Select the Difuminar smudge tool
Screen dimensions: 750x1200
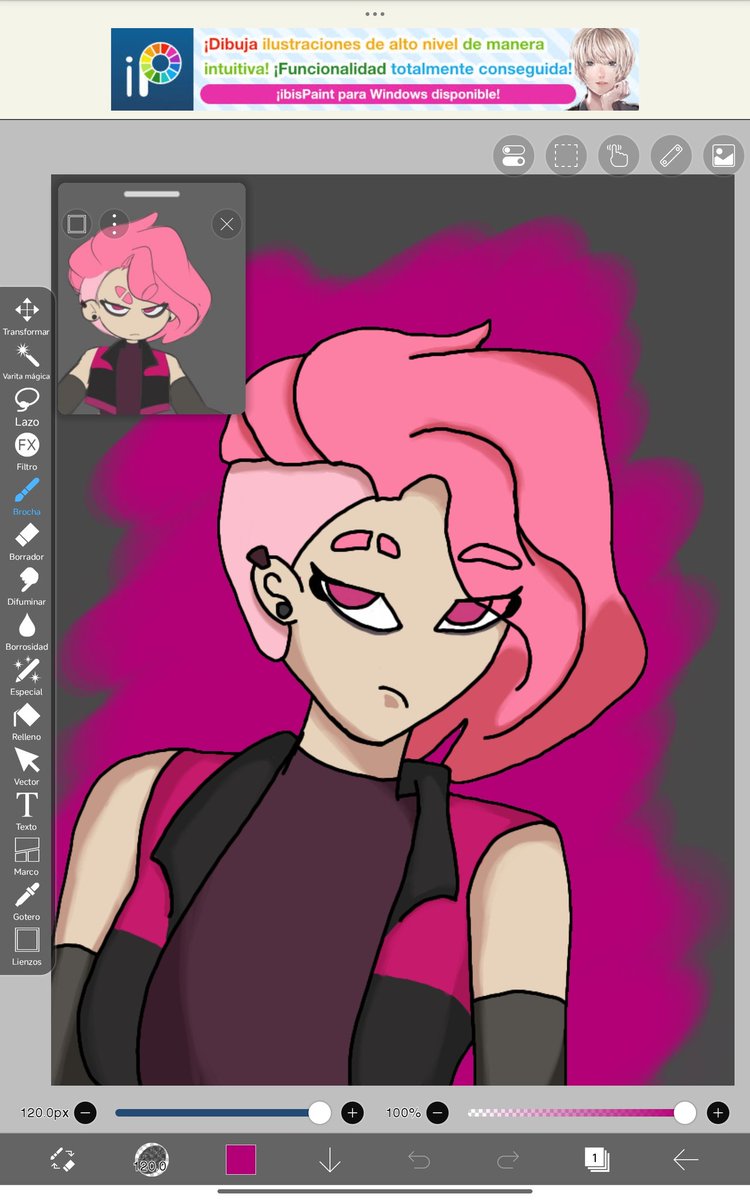[x=26, y=586]
